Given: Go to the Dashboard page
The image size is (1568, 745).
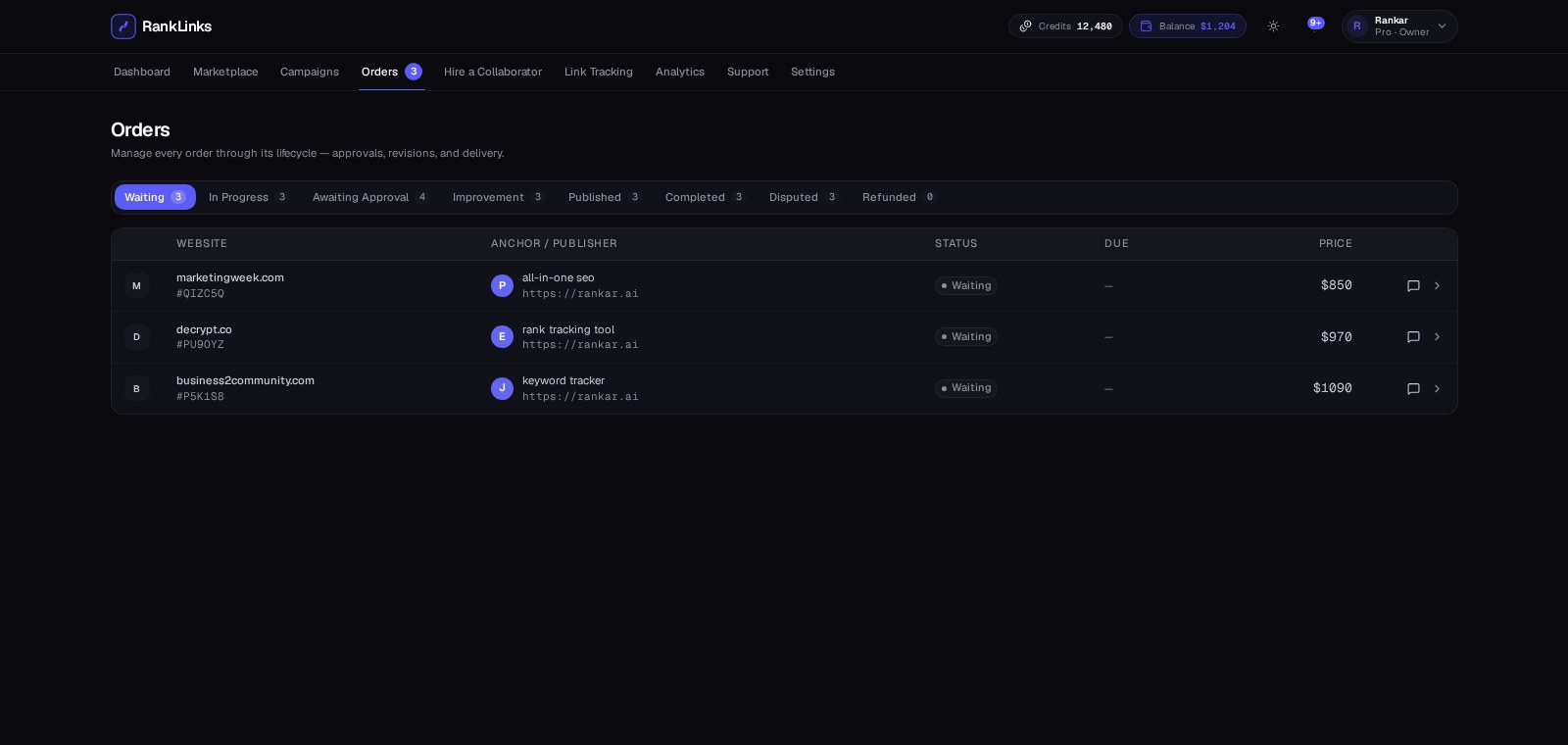Looking at the screenshot, I should pos(142,72).
